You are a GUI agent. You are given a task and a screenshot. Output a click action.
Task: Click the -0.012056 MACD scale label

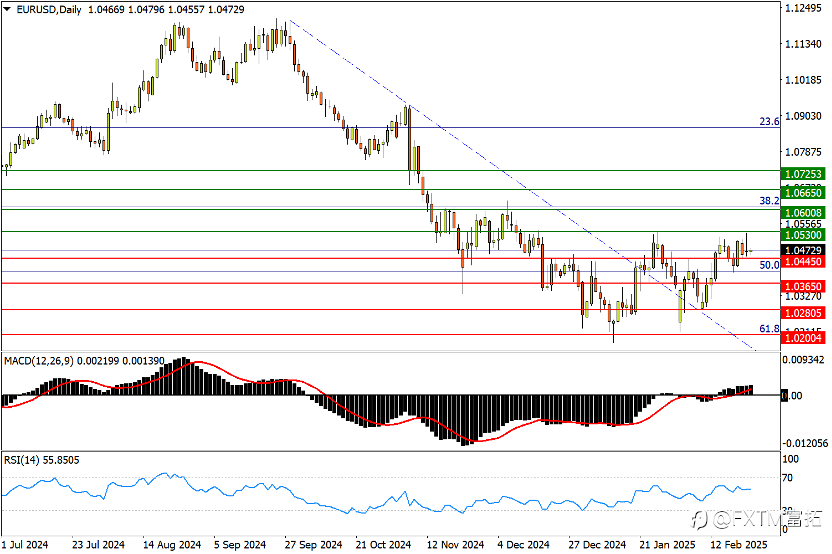tap(804, 444)
